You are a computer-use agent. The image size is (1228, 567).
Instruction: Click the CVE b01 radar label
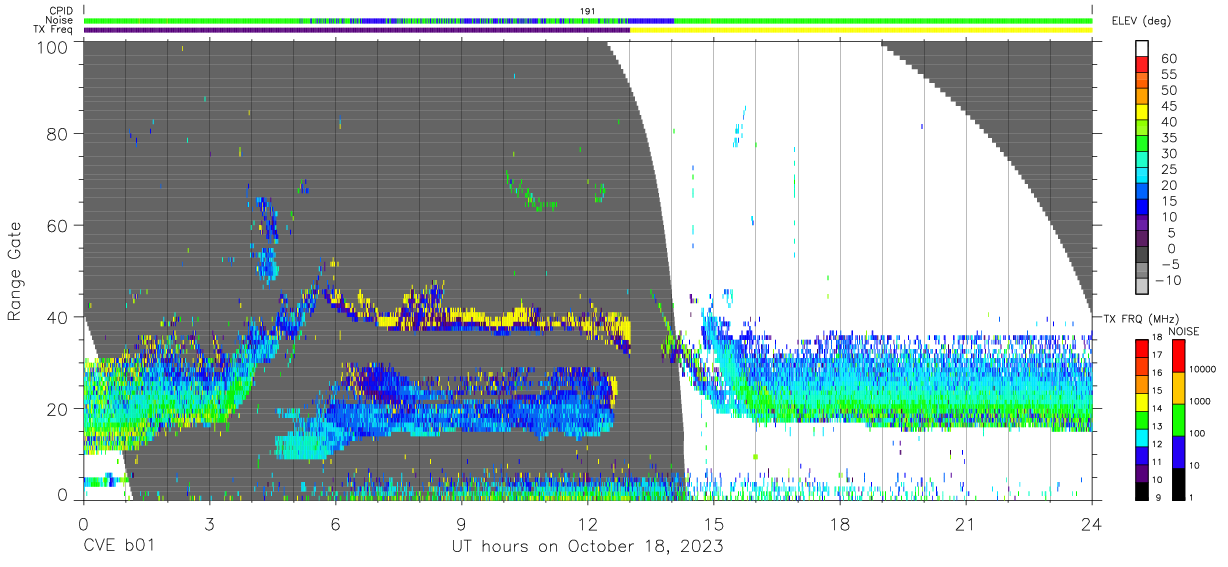pyautogui.click(x=119, y=548)
